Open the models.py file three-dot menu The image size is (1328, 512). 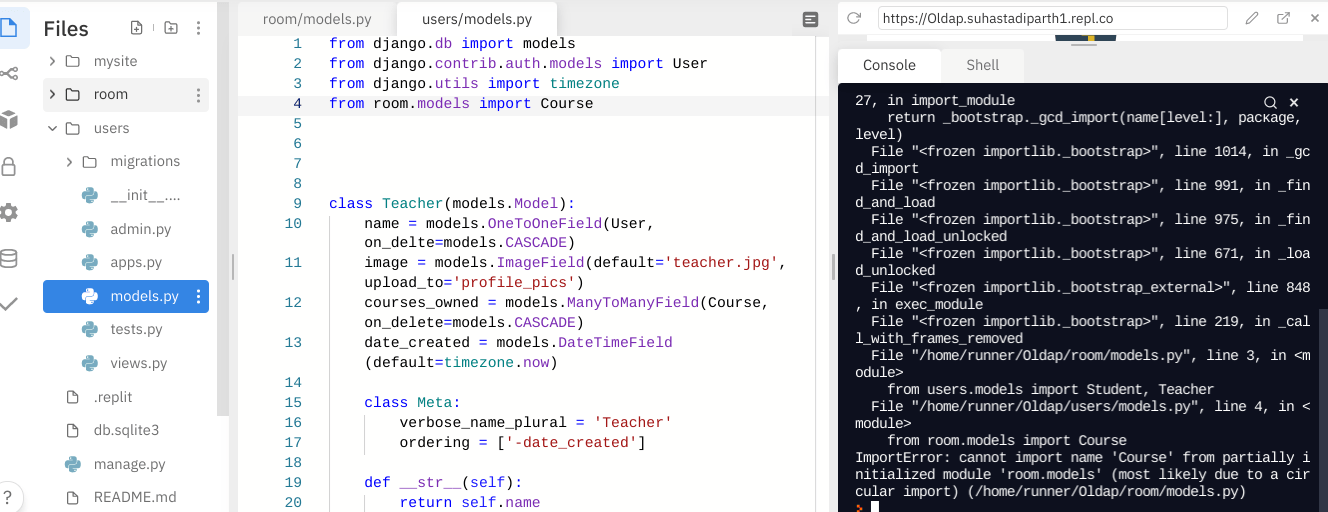pyautogui.click(x=198, y=296)
